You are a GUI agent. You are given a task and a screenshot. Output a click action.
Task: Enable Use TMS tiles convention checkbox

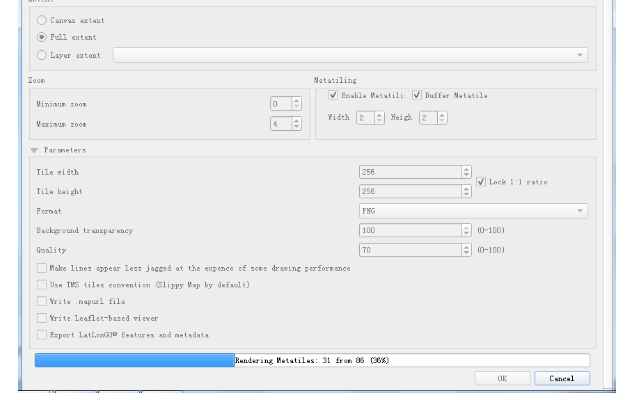tap(42, 285)
